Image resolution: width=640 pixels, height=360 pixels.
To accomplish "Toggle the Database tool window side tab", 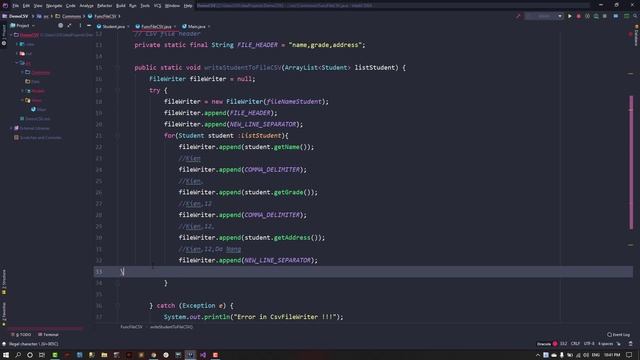I will click(x=636, y=36).
